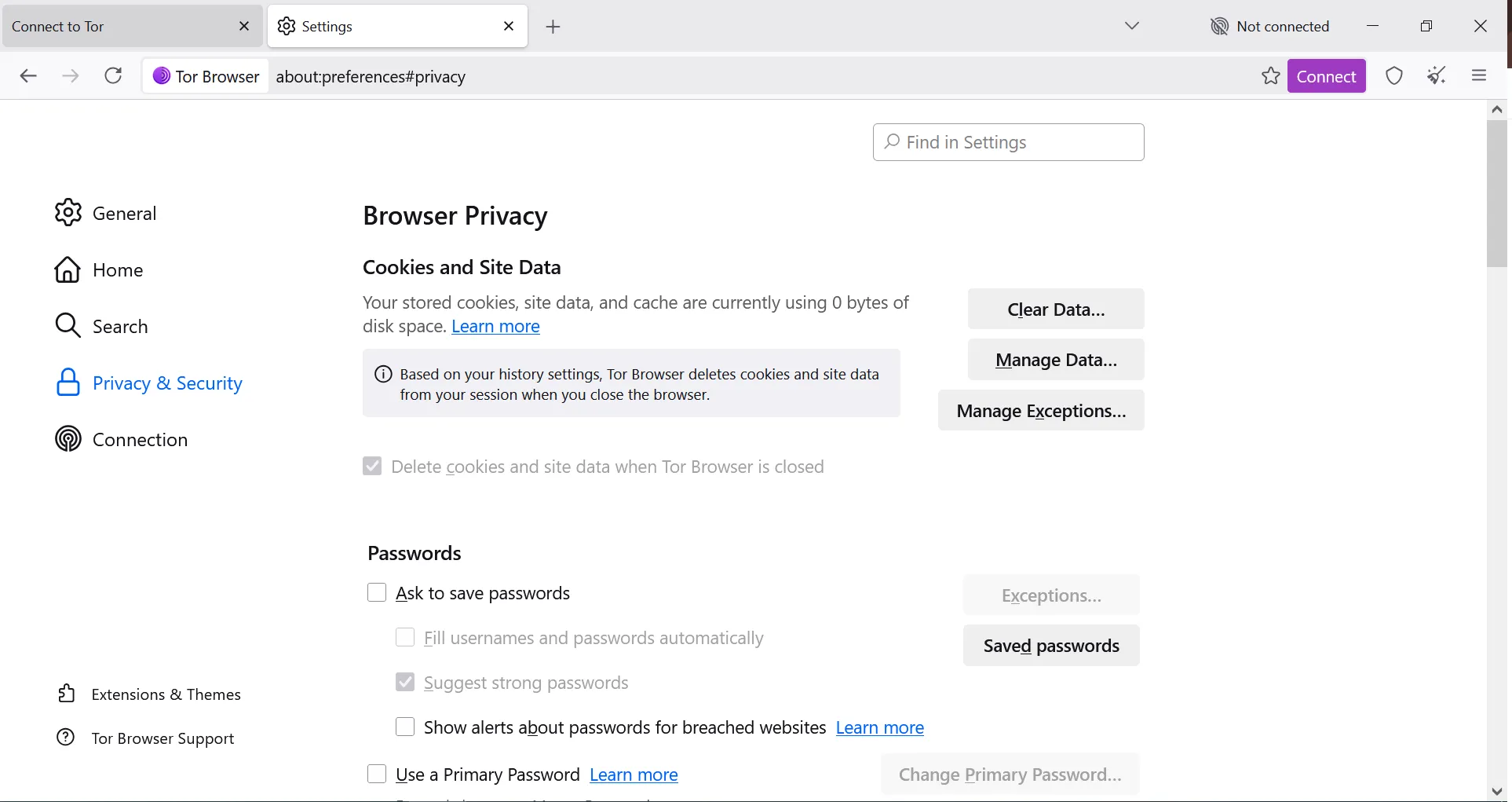The image size is (1512, 802).
Task: Click the Connection onion icon in sidebar
Action: pos(68,439)
